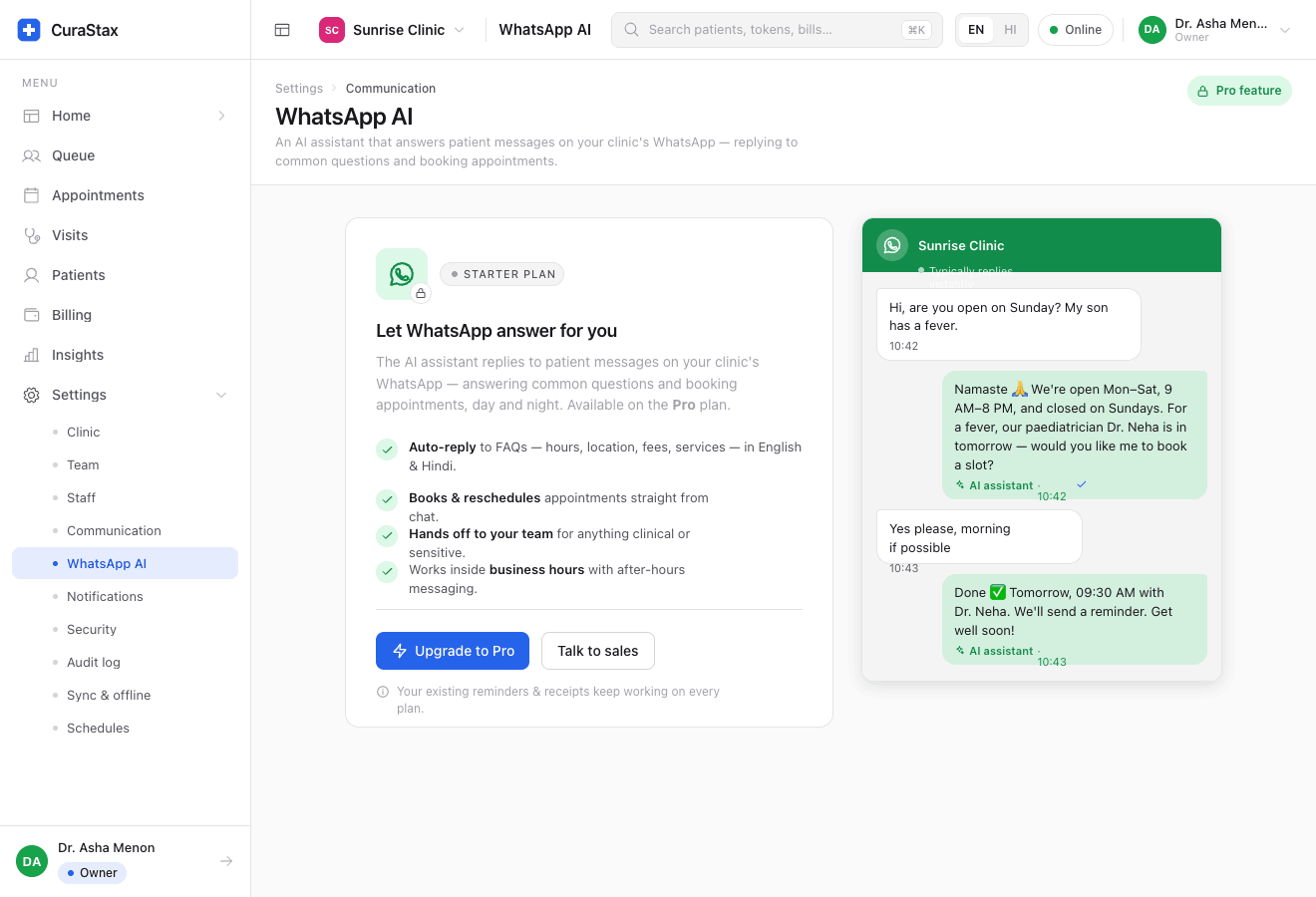
Task: Click the WhatsApp avatar in chat preview header
Action: tap(892, 245)
